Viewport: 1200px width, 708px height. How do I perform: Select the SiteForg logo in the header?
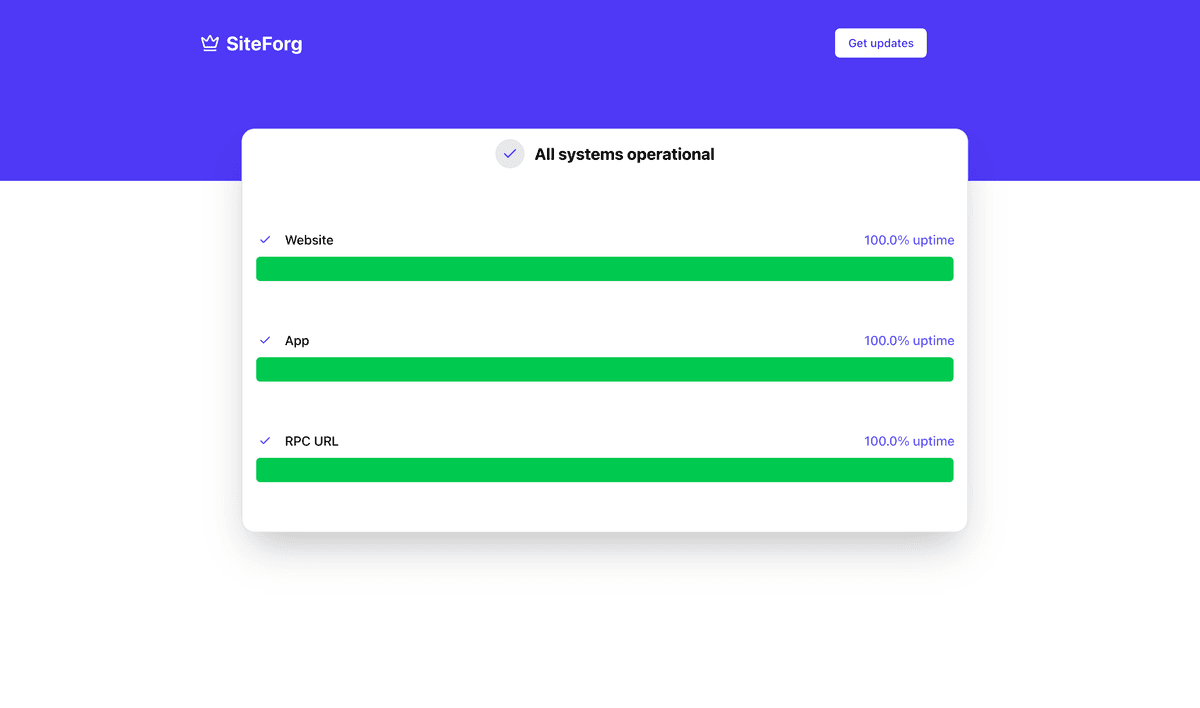pyautogui.click(x=251, y=43)
